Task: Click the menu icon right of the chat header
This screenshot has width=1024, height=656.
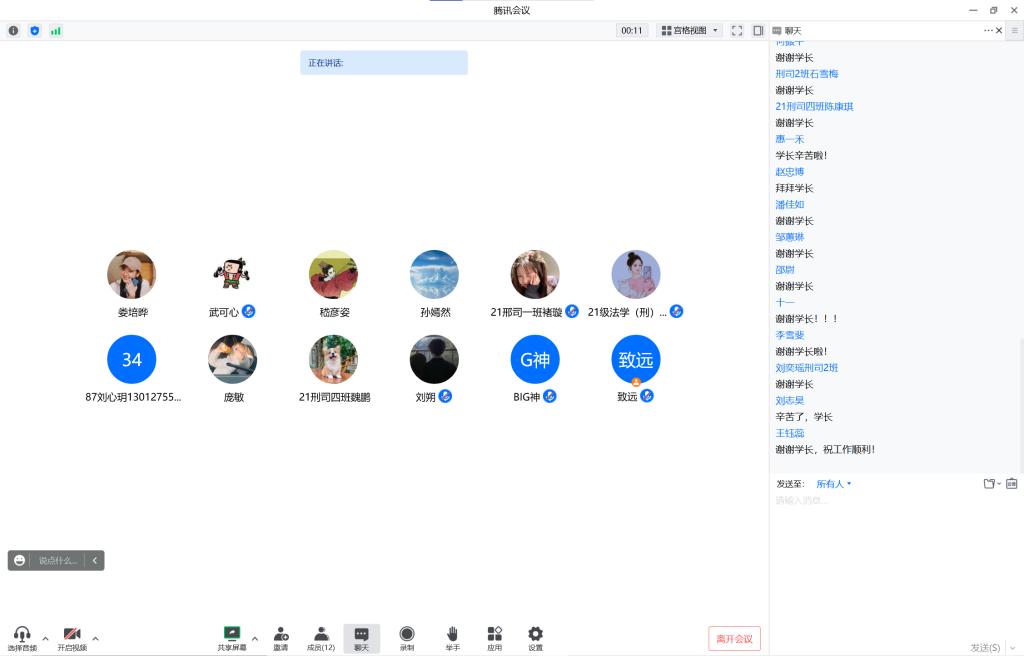Action: point(1015,31)
